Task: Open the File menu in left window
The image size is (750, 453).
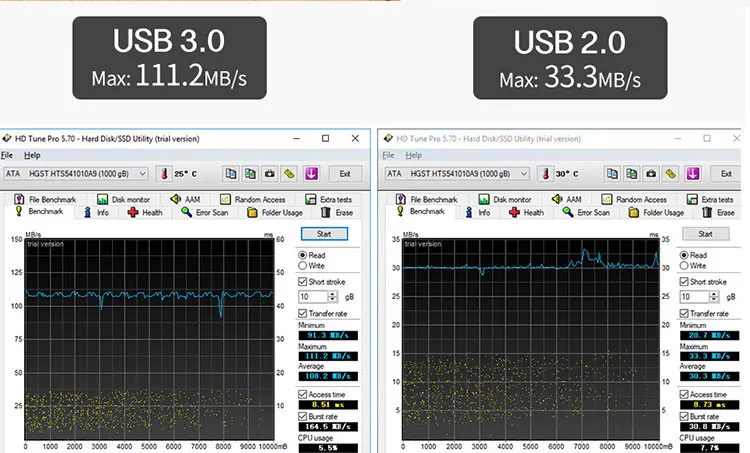Action: tap(7, 156)
